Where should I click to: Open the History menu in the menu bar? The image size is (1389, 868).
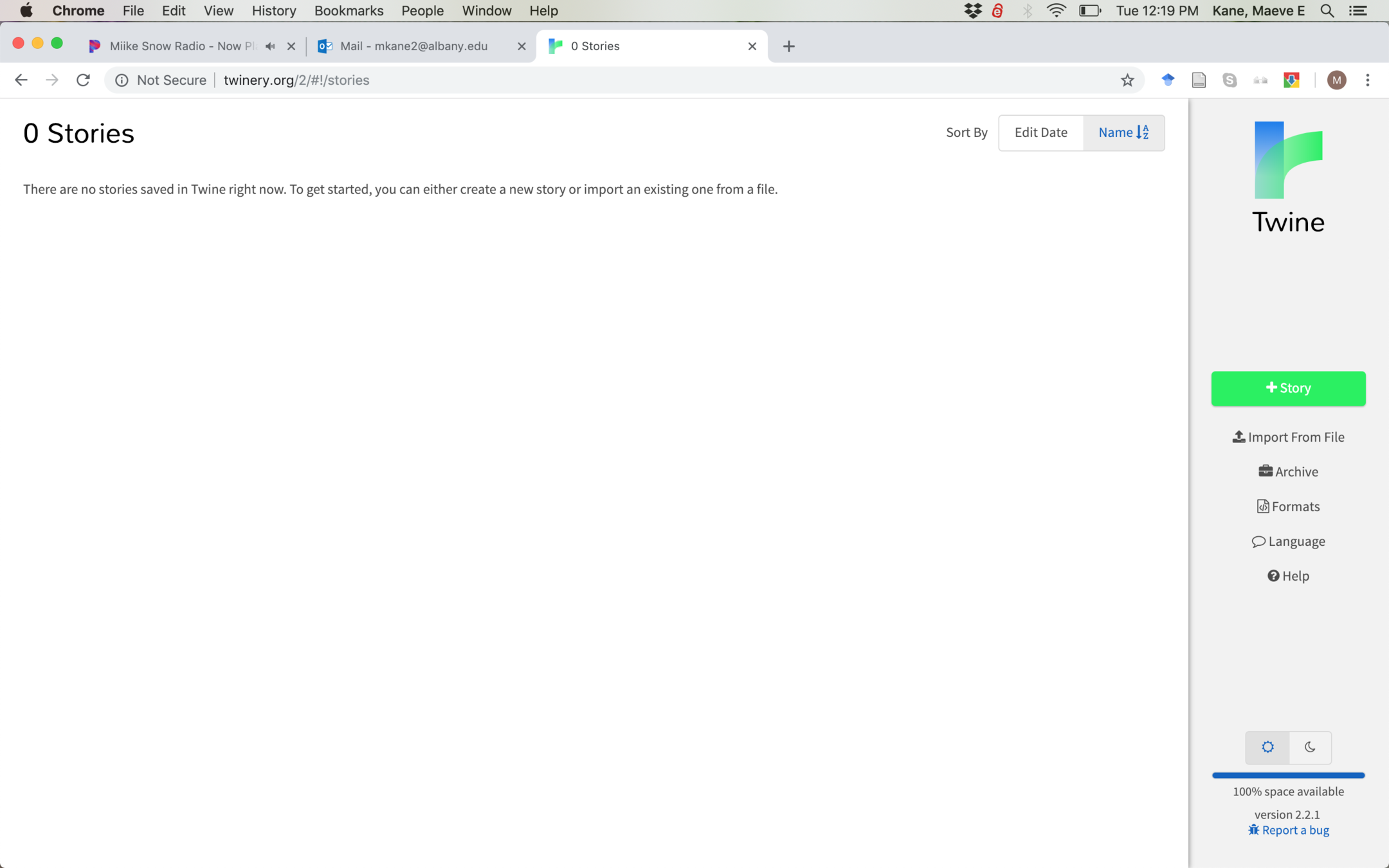(x=273, y=11)
